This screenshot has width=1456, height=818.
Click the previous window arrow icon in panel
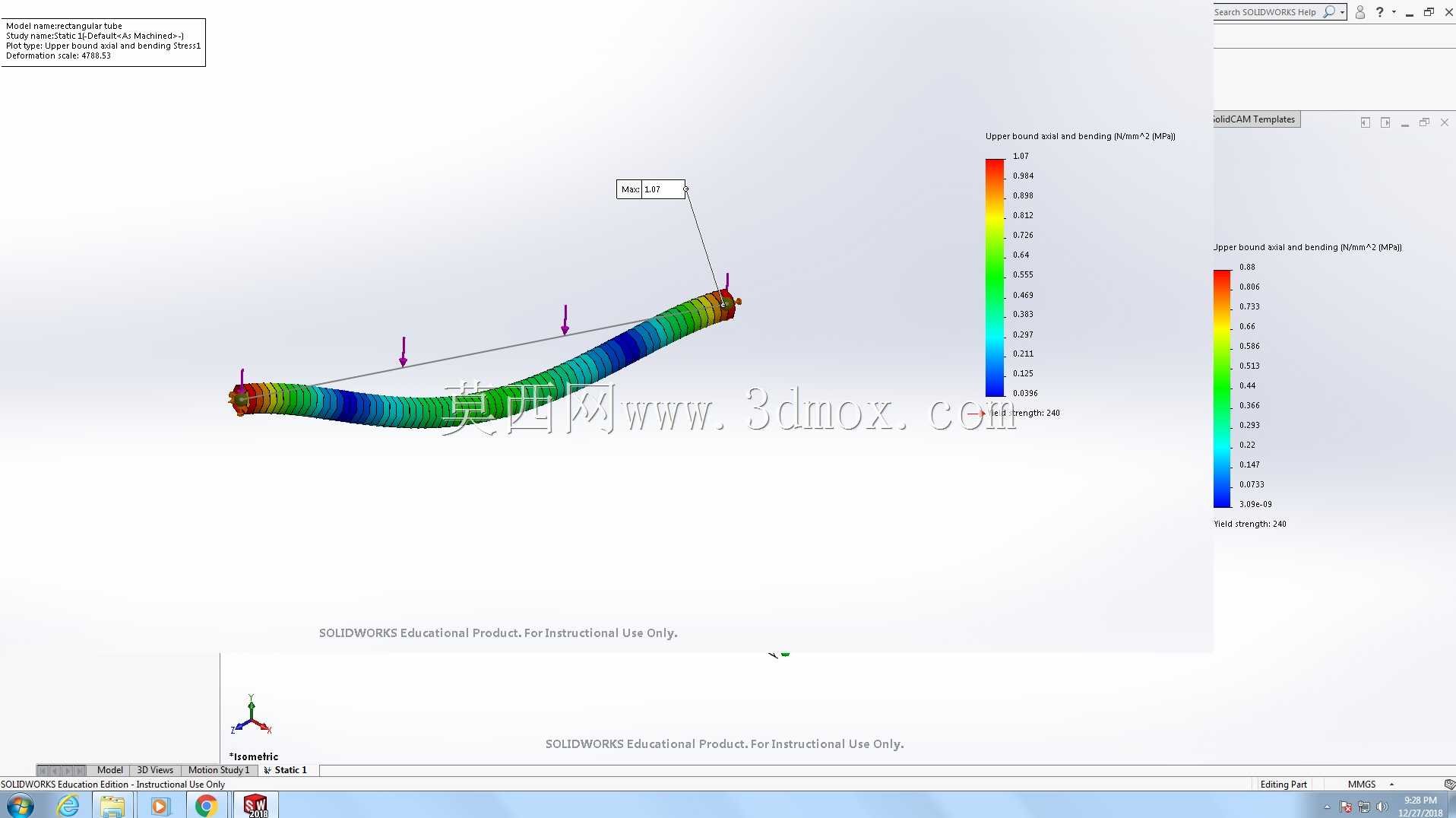[x=1366, y=122]
